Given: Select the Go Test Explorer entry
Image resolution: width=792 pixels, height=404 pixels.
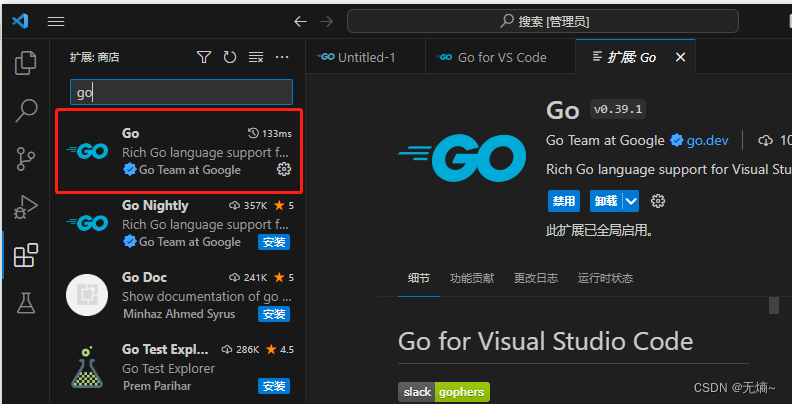Looking at the screenshot, I should tap(179, 368).
